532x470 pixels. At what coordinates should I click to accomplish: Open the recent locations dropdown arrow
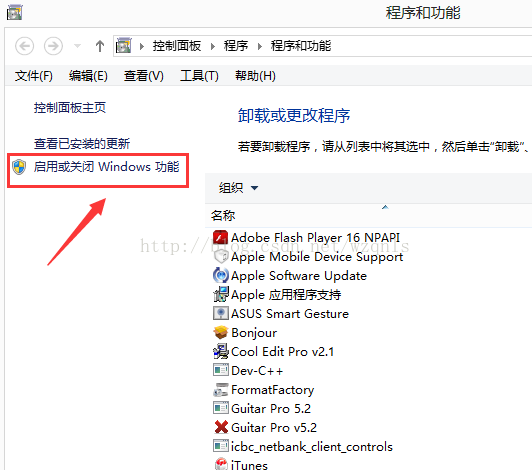tap(77, 46)
